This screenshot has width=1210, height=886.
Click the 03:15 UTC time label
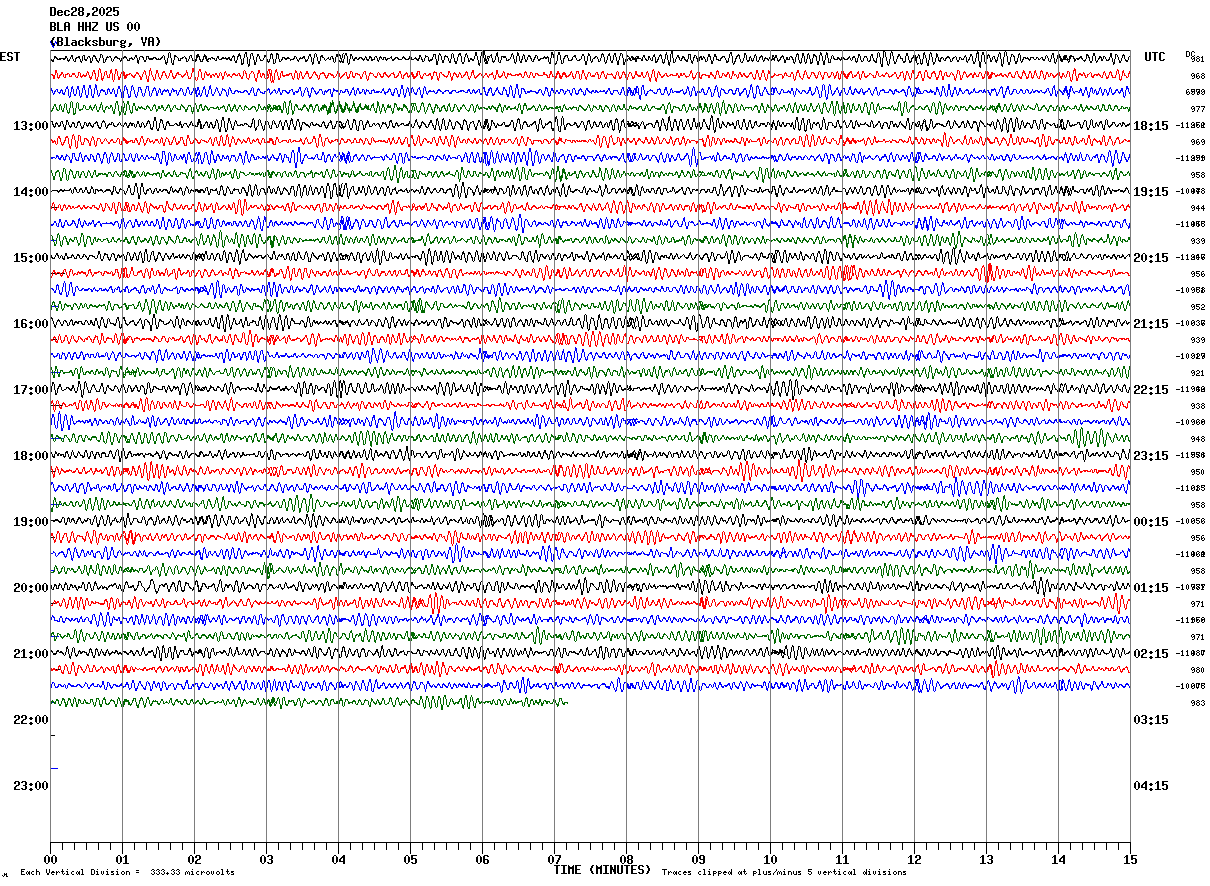point(1151,720)
